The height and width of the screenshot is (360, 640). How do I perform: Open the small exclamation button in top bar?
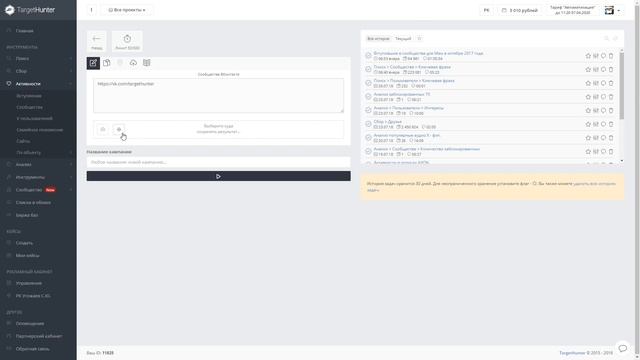point(91,10)
